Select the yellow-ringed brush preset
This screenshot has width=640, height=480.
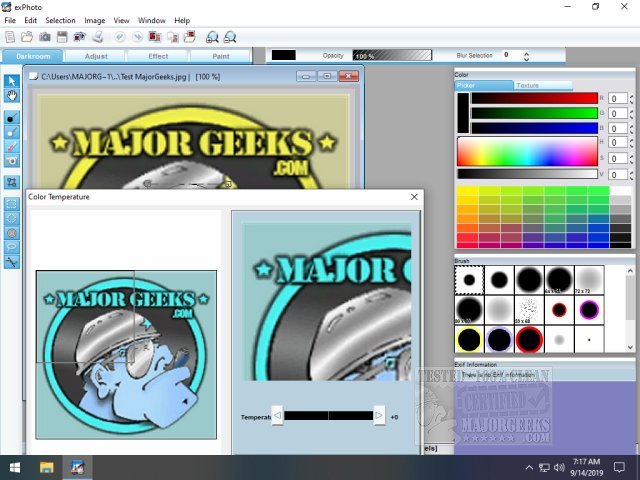[469, 339]
